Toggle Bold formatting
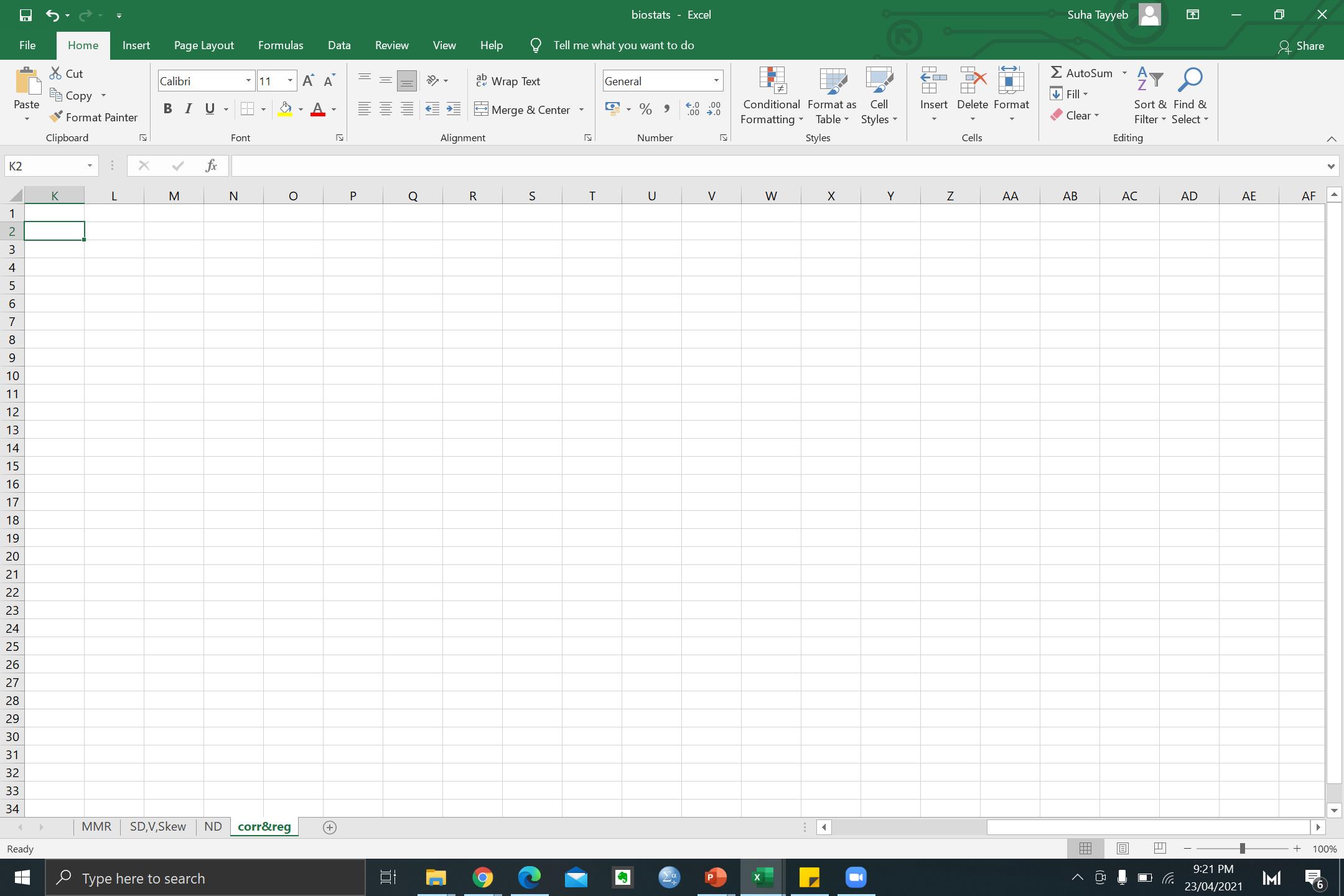 tap(167, 110)
